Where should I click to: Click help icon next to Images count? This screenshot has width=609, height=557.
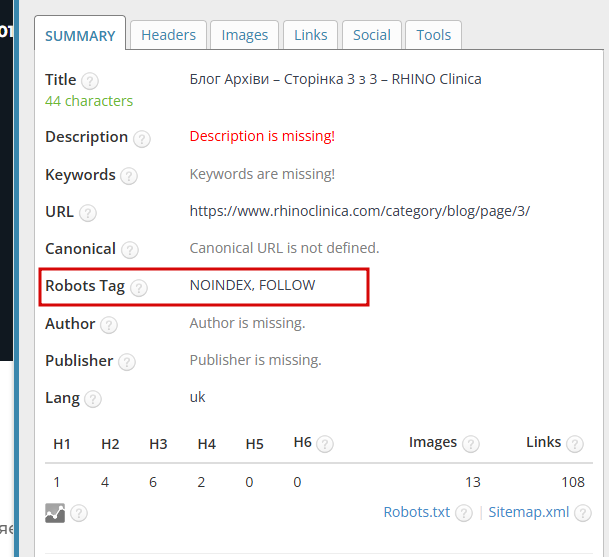tap(470, 444)
